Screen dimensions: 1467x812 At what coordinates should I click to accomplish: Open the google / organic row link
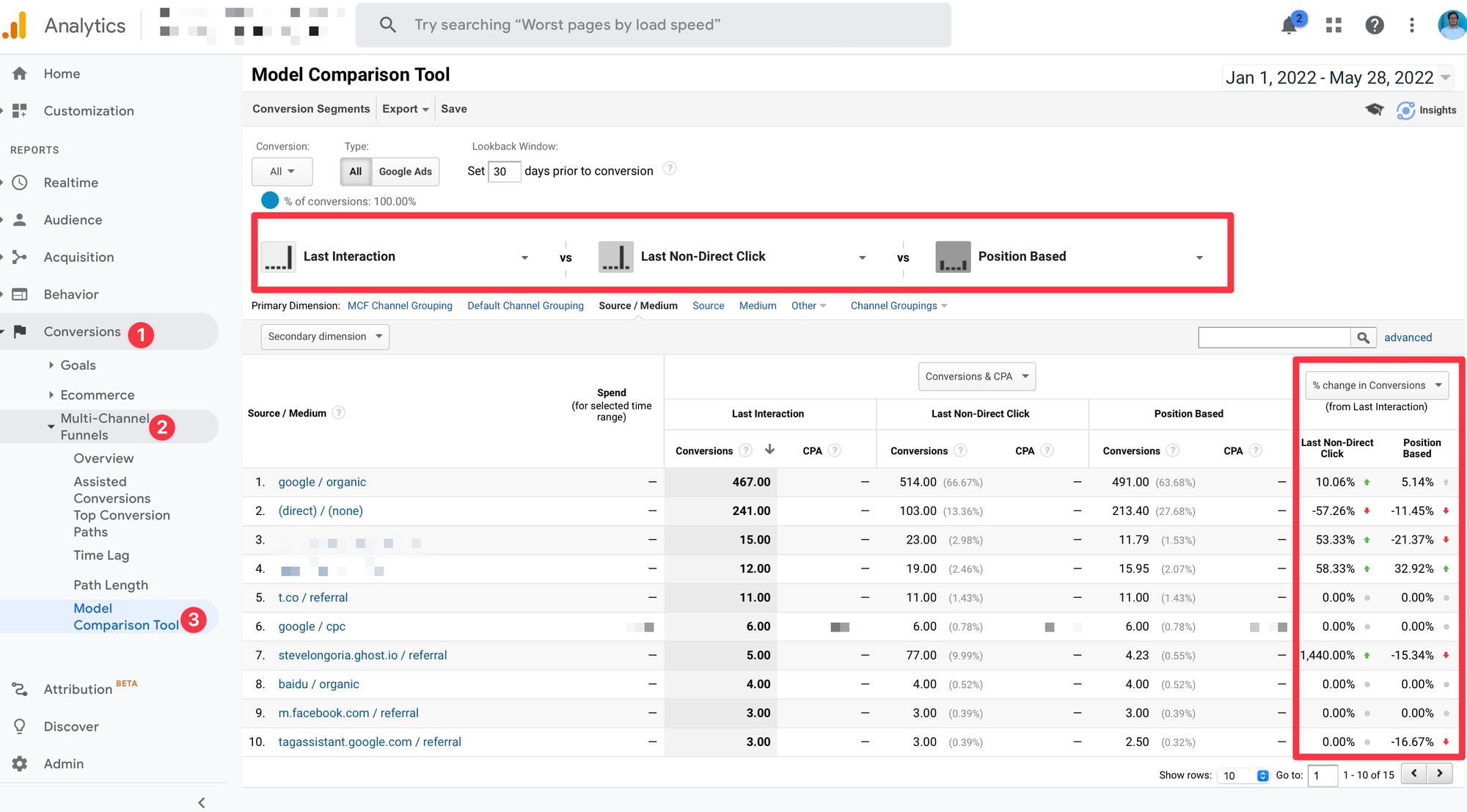[322, 482]
